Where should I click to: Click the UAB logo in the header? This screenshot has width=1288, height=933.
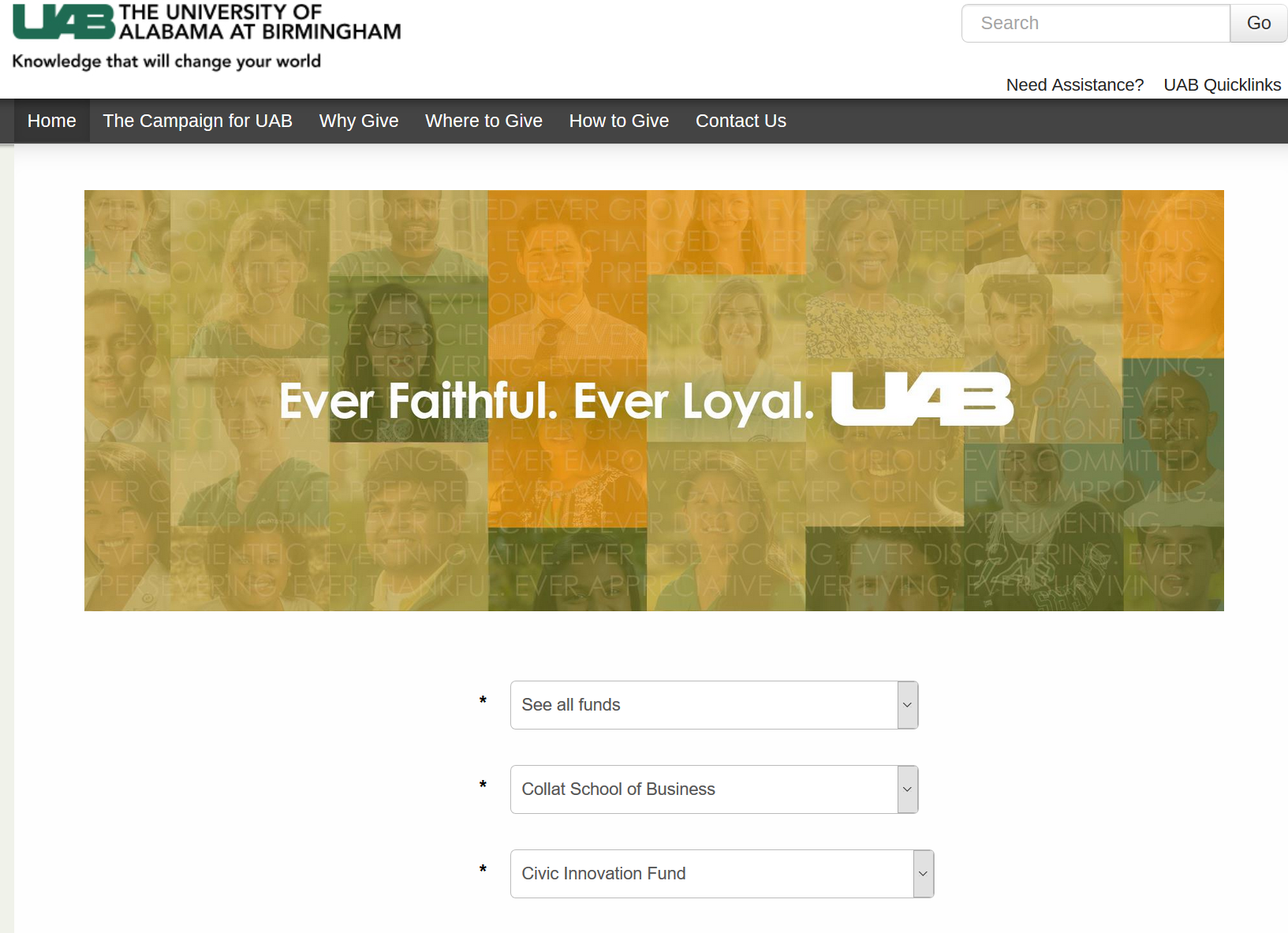[64, 22]
